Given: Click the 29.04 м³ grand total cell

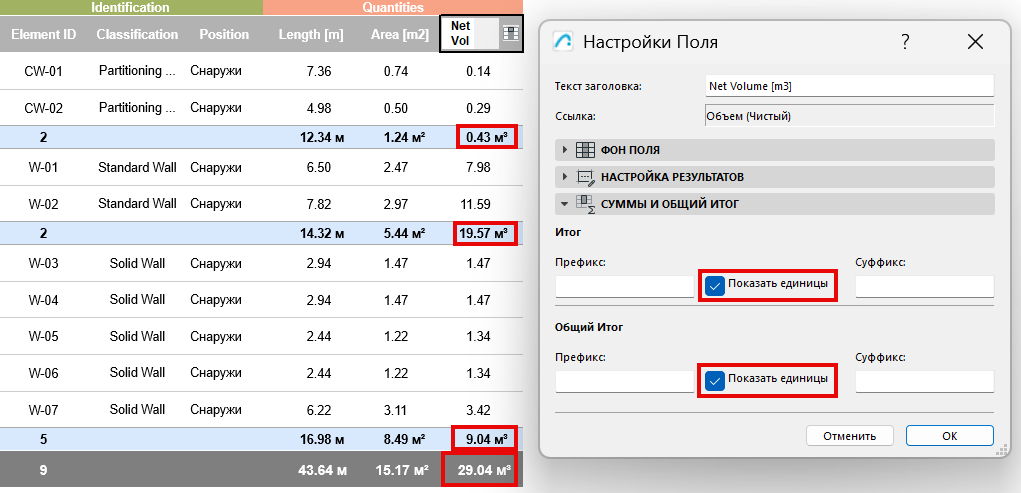Looking at the screenshot, I should (479, 469).
